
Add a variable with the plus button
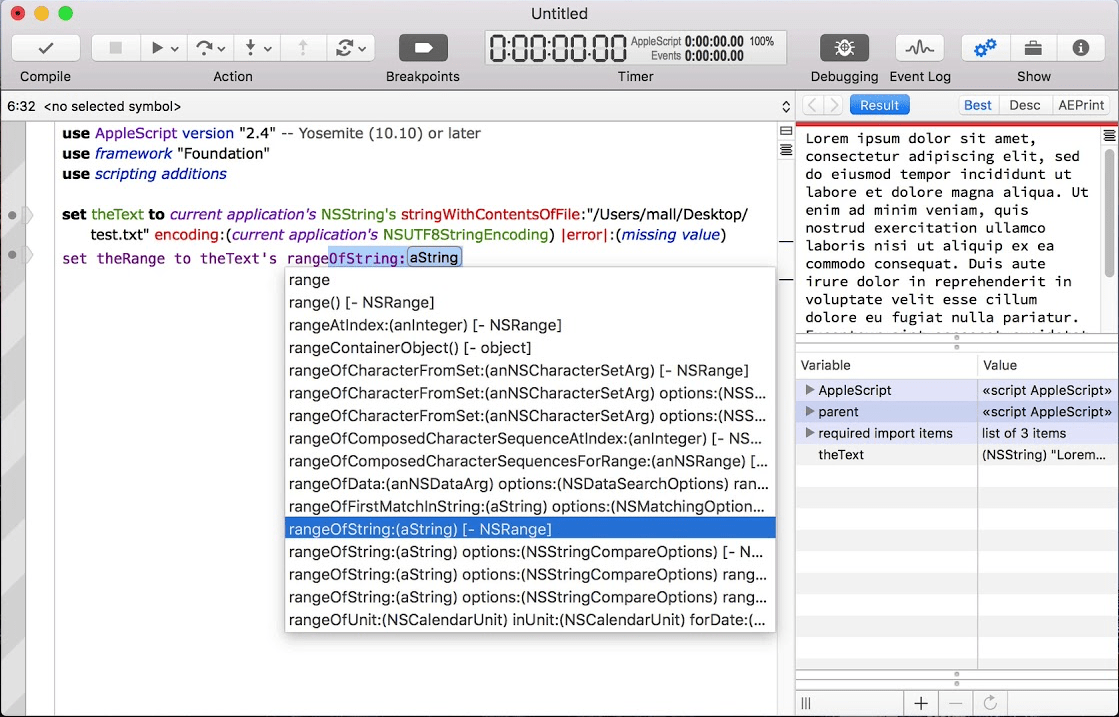pos(921,703)
